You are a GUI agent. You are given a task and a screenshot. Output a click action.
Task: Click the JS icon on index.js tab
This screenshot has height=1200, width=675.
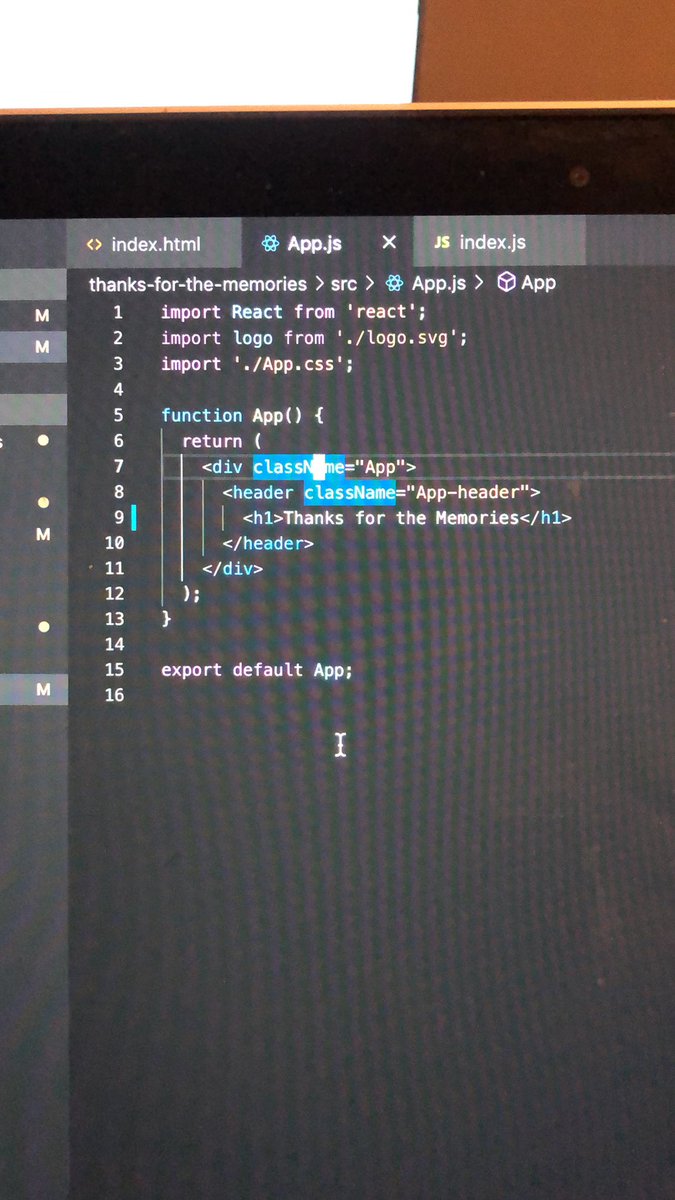click(x=442, y=243)
